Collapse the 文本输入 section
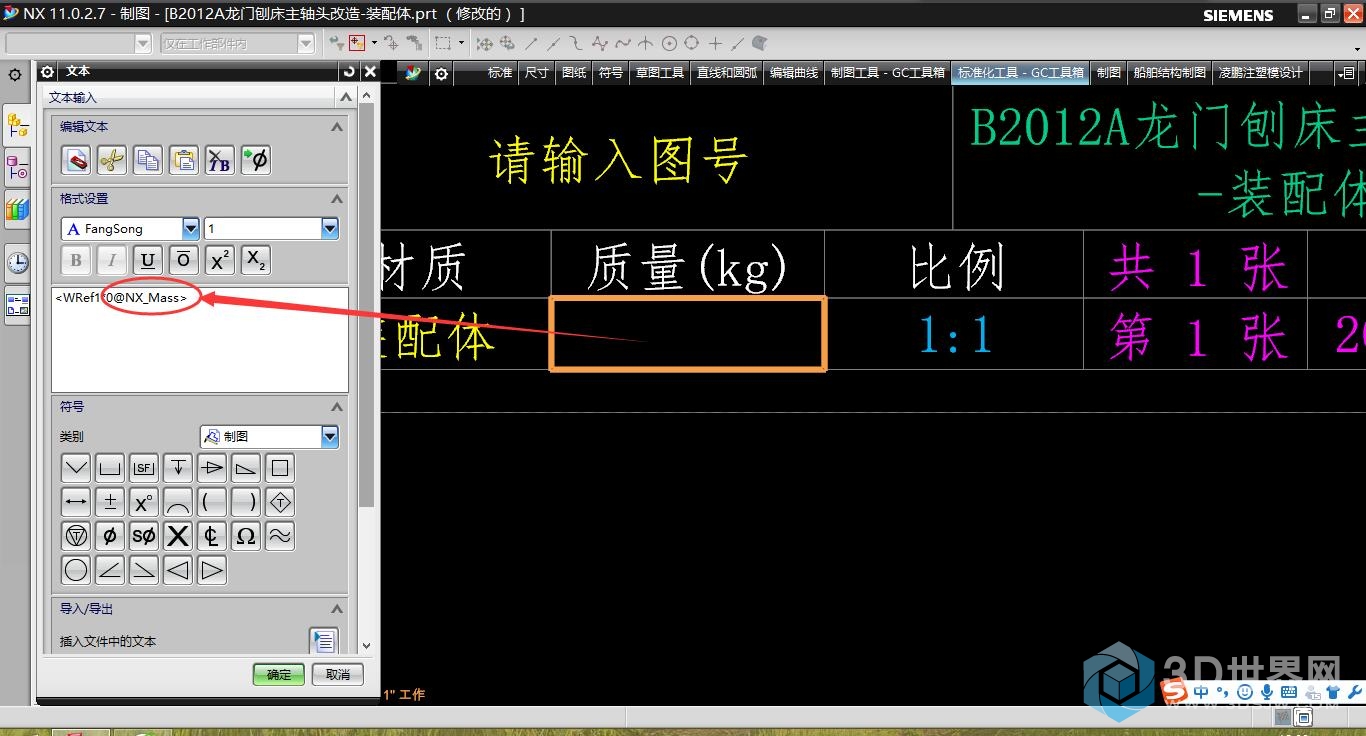The height and width of the screenshot is (736, 1366). point(345,97)
